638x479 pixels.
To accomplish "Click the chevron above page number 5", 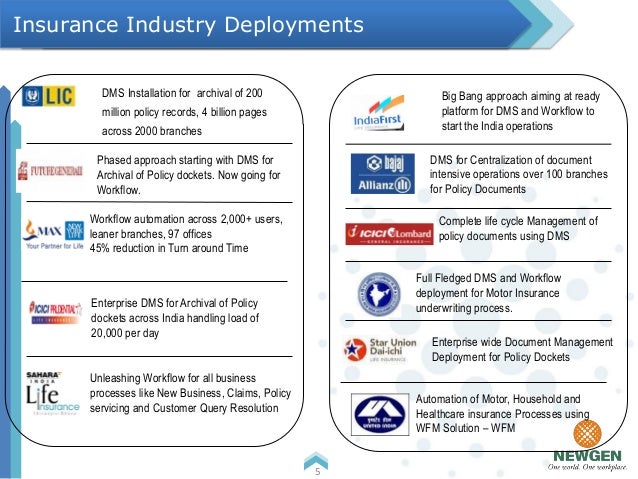I will click(x=316, y=459).
